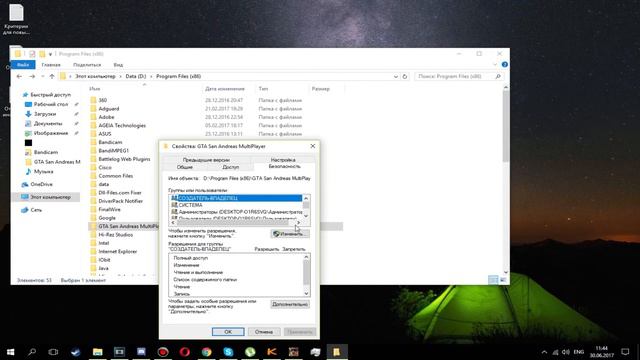This screenshot has width=640, height=360.
Task: Click the Дополнительно button
Action: [290, 304]
